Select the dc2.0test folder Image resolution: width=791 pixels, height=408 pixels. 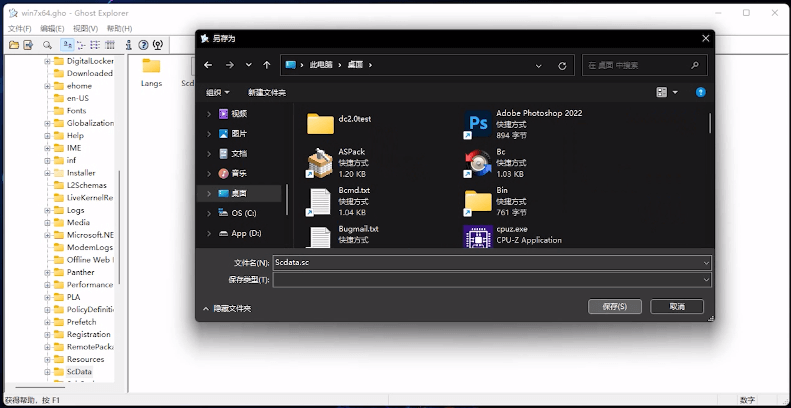click(339, 124)
